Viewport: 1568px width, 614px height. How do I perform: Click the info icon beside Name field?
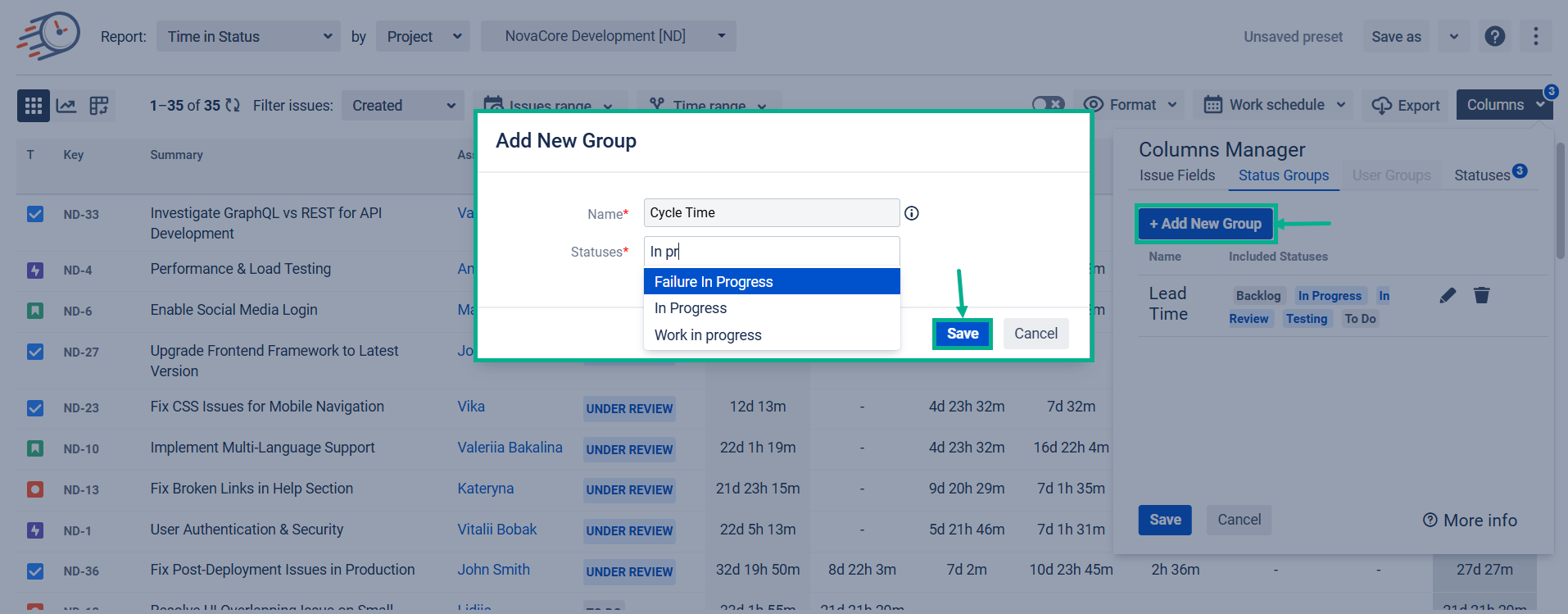(911, 213)
